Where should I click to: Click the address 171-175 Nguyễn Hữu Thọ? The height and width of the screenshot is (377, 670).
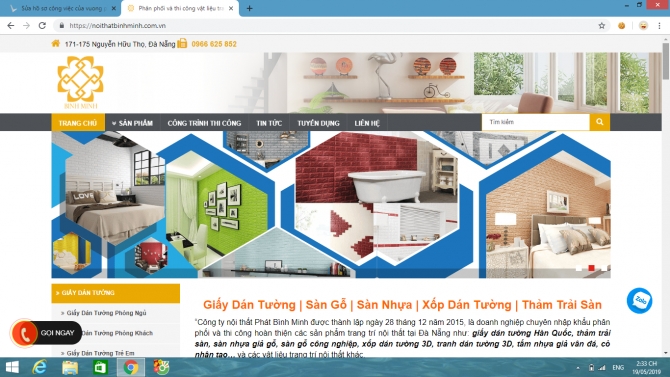point(120,44)
